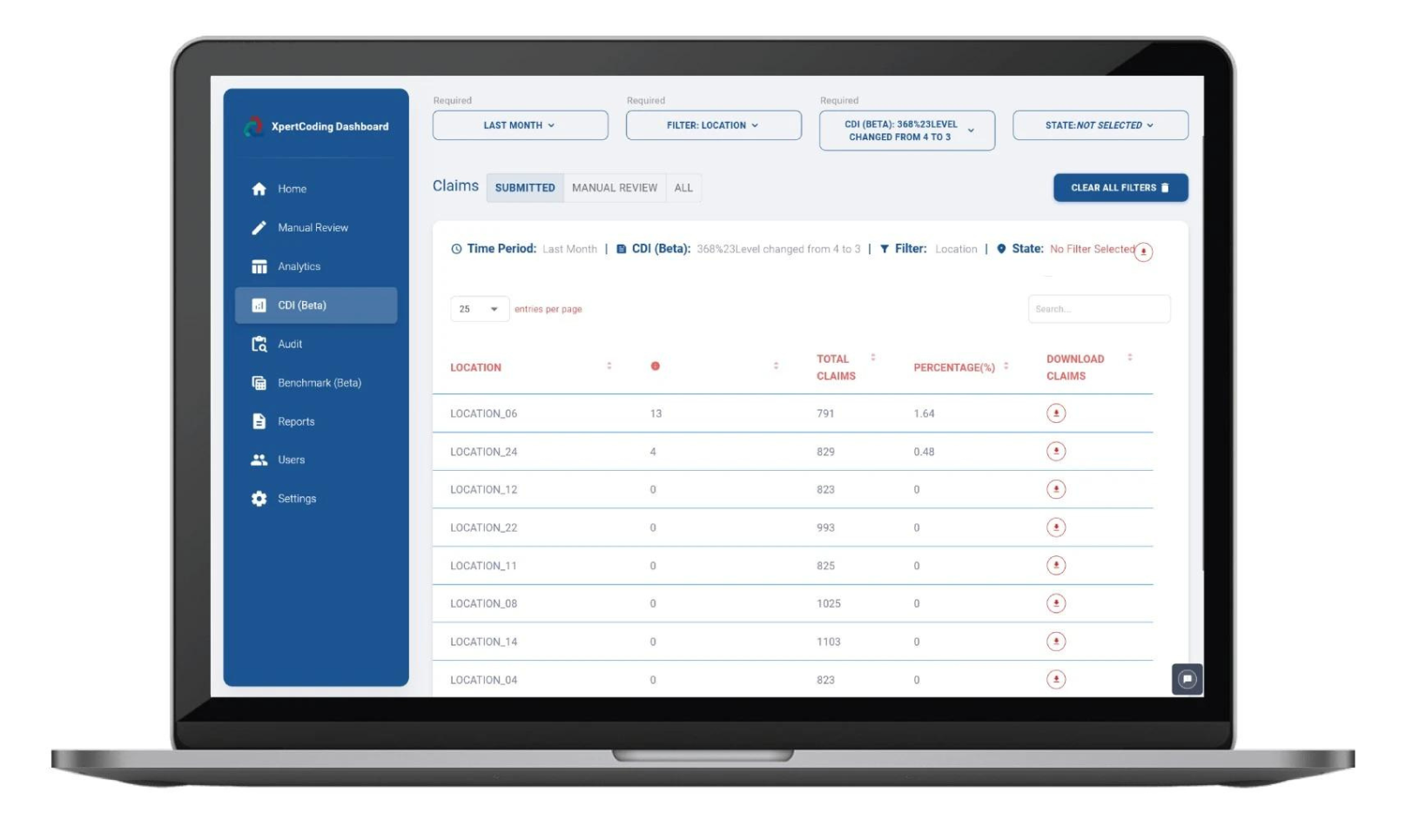This screenshot has width=1406, height=840.
Task: Sort by the red dot column arrows
Action: tap(776, 366)
